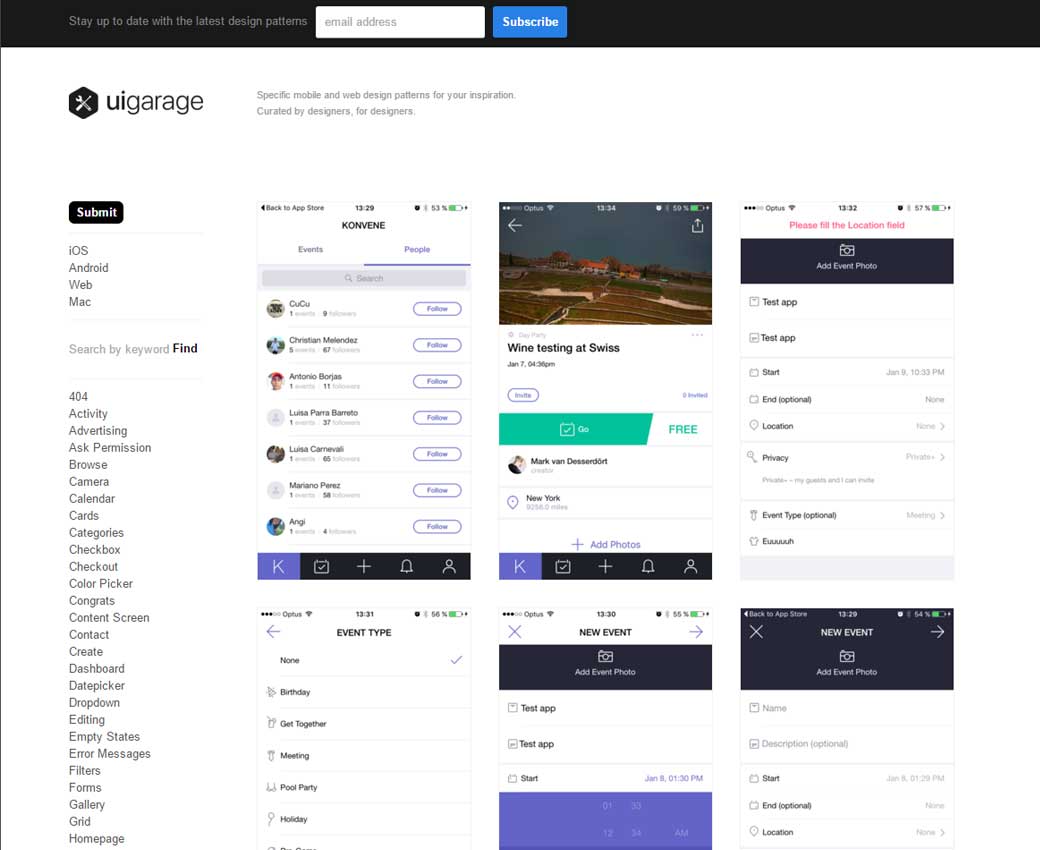Viewport: 1040px width, 850px height.
Task: Click the share icon on wine testing photo
Action: (x=697, y=226)
